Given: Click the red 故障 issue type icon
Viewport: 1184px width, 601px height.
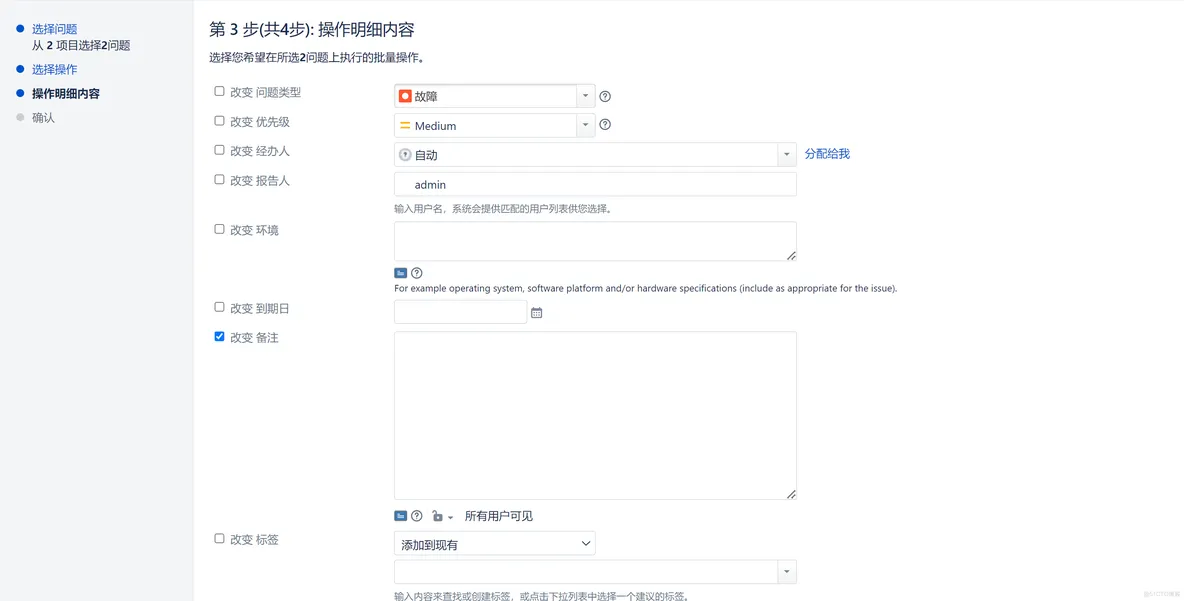Looking at the screenshot, I should tap(405, 96).
